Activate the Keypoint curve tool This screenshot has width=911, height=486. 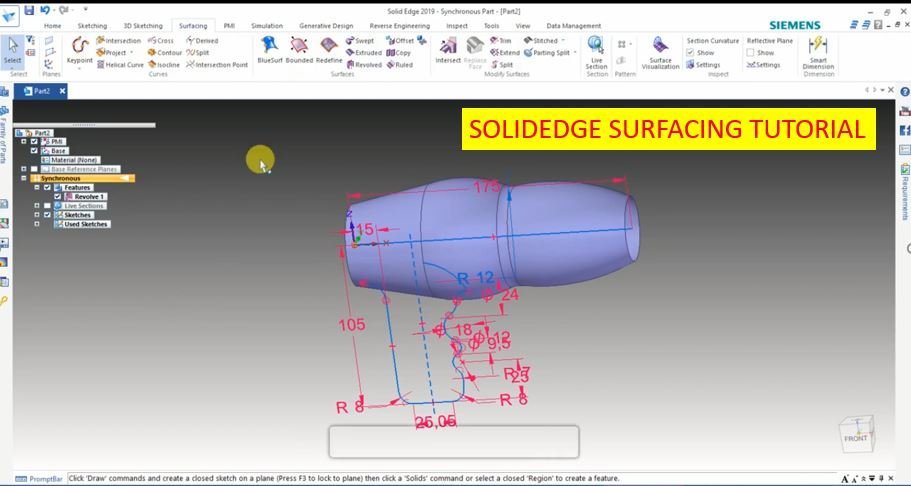click(x=79, y=49)
